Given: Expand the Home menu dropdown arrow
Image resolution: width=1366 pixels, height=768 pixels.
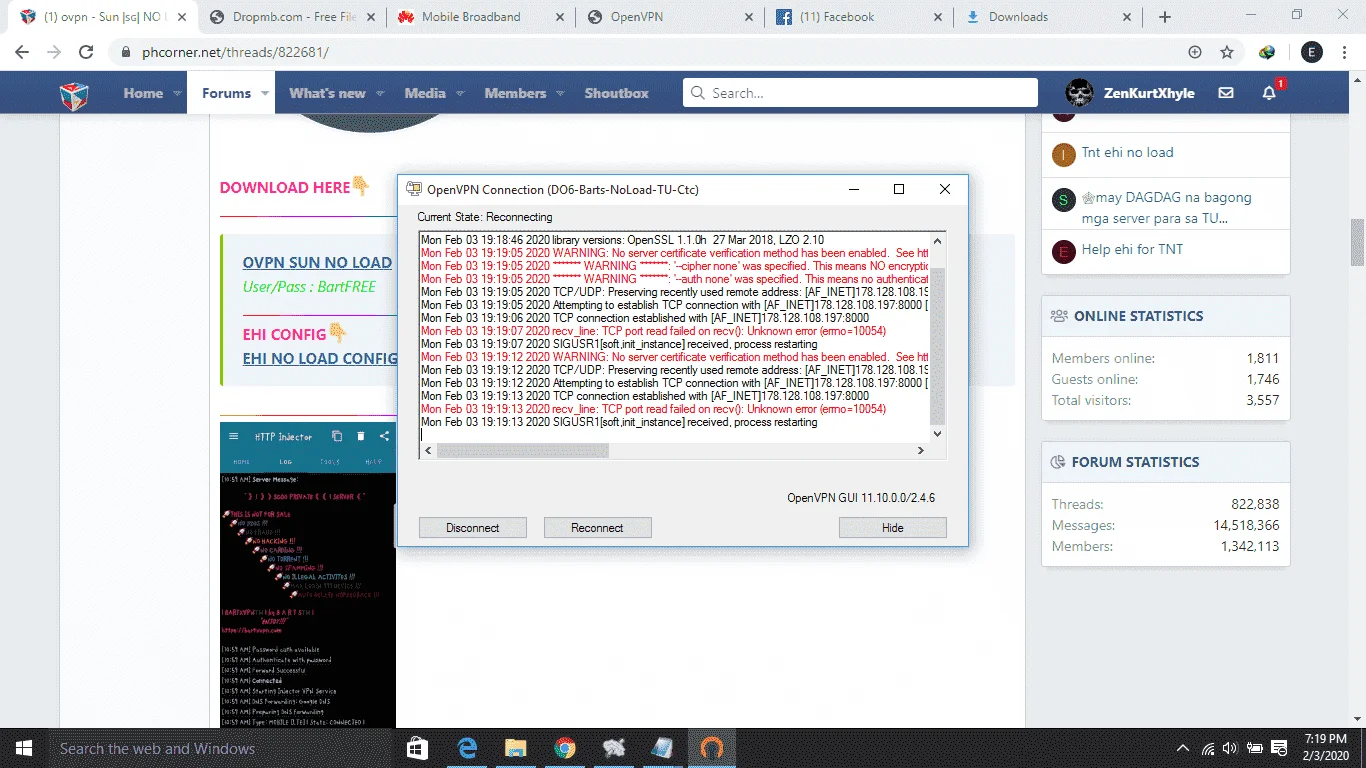Looking at the screenshot, I should (x=177, y=93).
